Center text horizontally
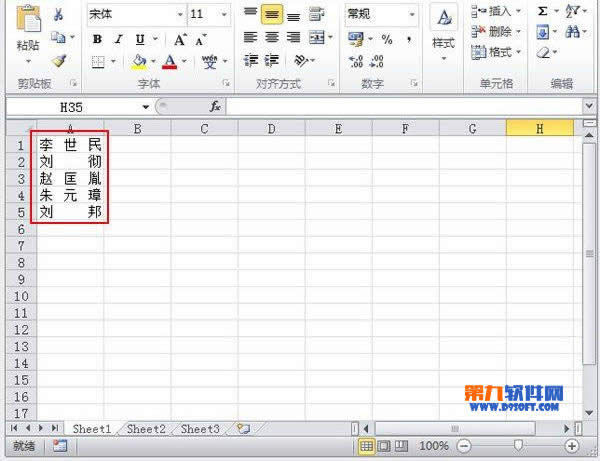 click(272, 37)
